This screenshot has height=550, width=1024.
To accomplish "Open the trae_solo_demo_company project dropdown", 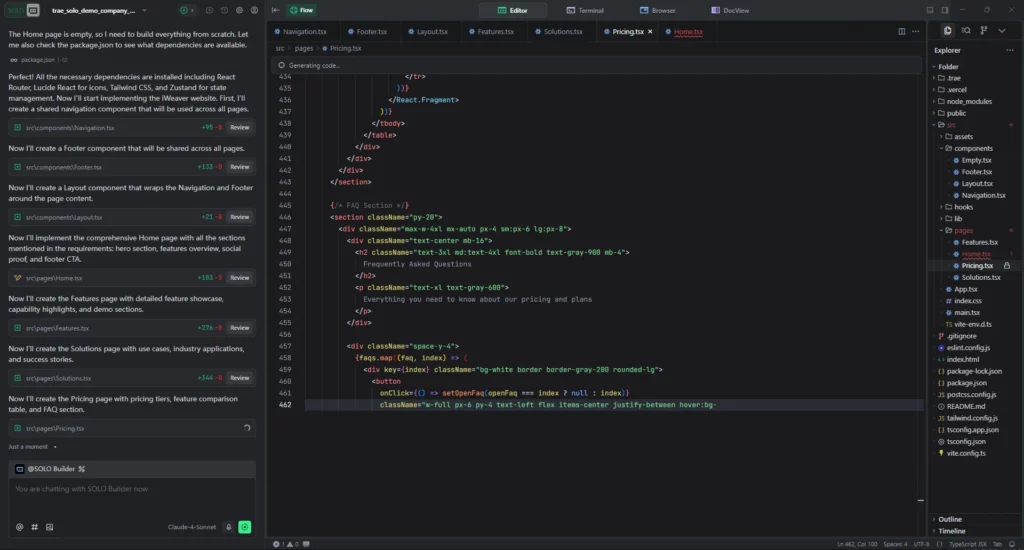I will (x=99, y=10).
